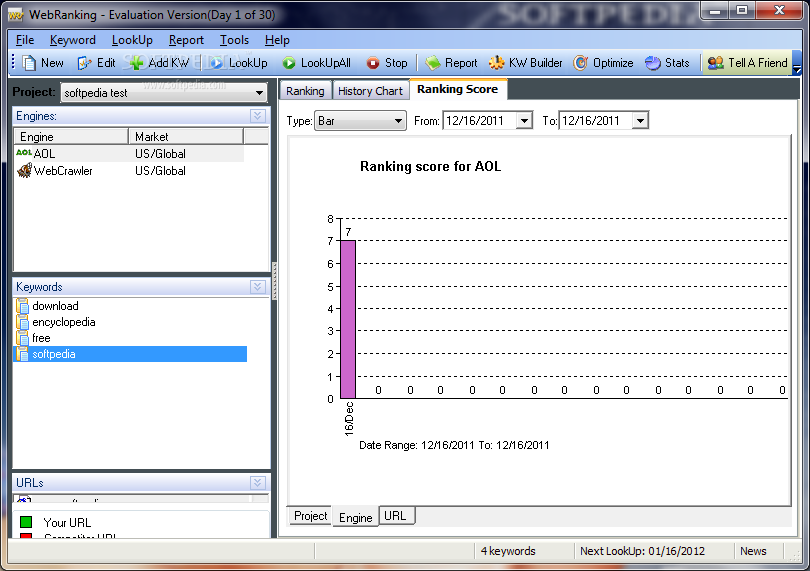The width and height of the screenshot is (810, 571).
Task: Collapse the Keywords panel
Action: (258, 287)
